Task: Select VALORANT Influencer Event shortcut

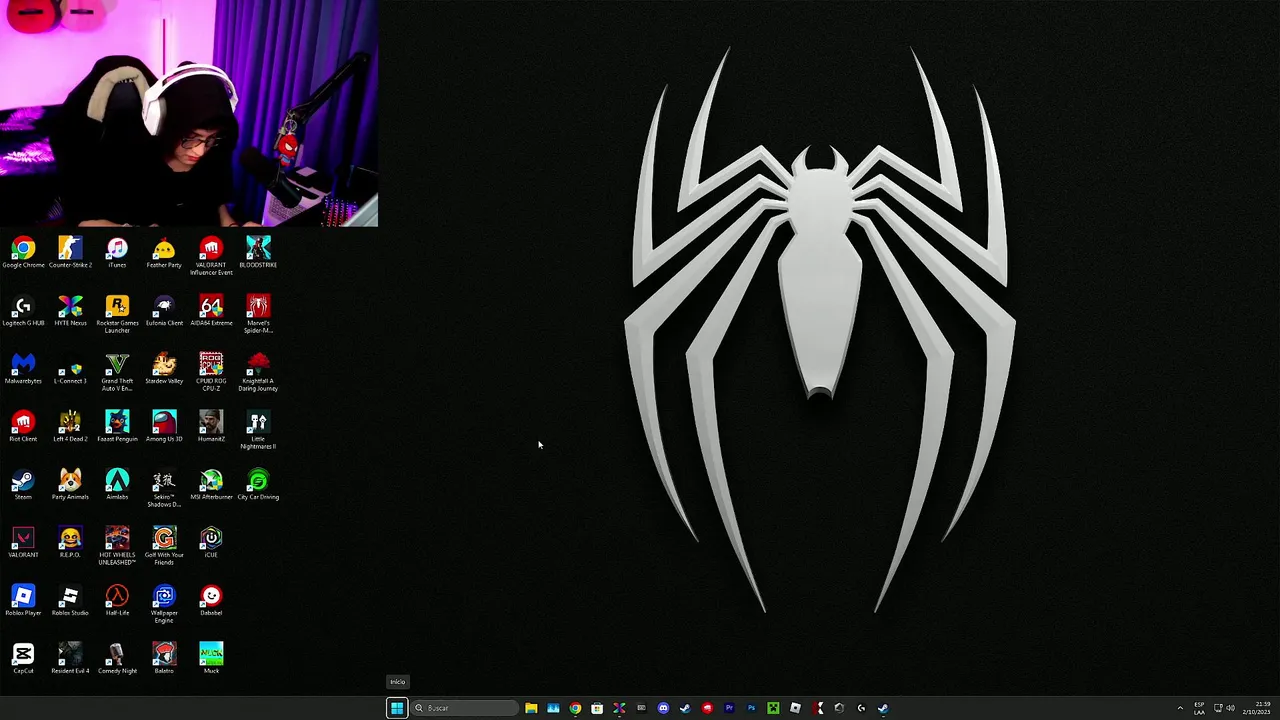Action: coord(211,255)
